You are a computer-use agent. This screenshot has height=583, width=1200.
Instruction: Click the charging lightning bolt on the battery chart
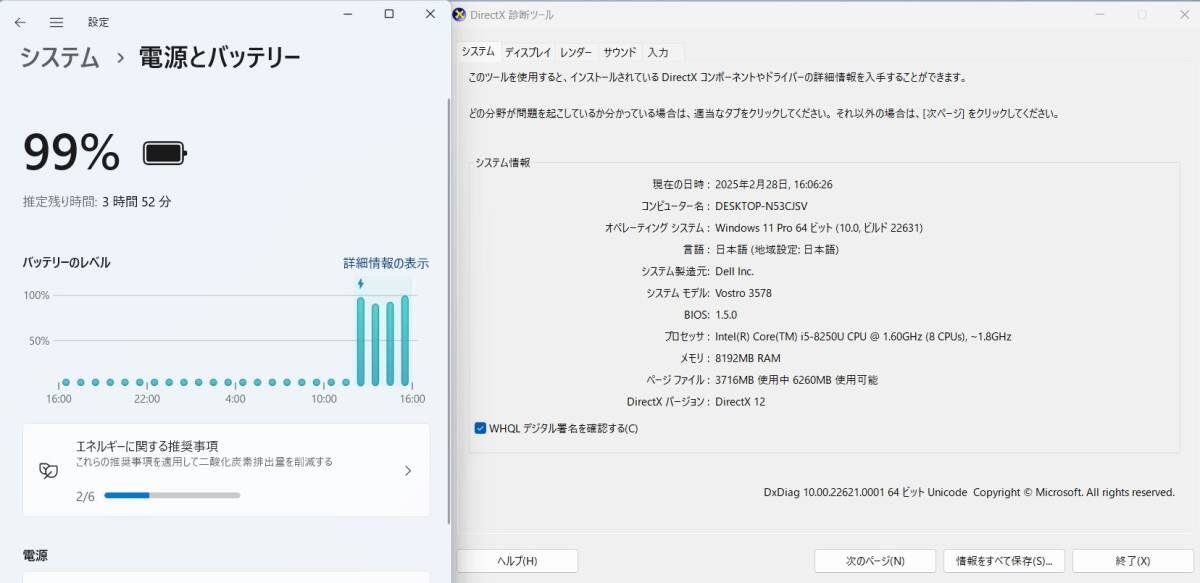click(361, 284)
